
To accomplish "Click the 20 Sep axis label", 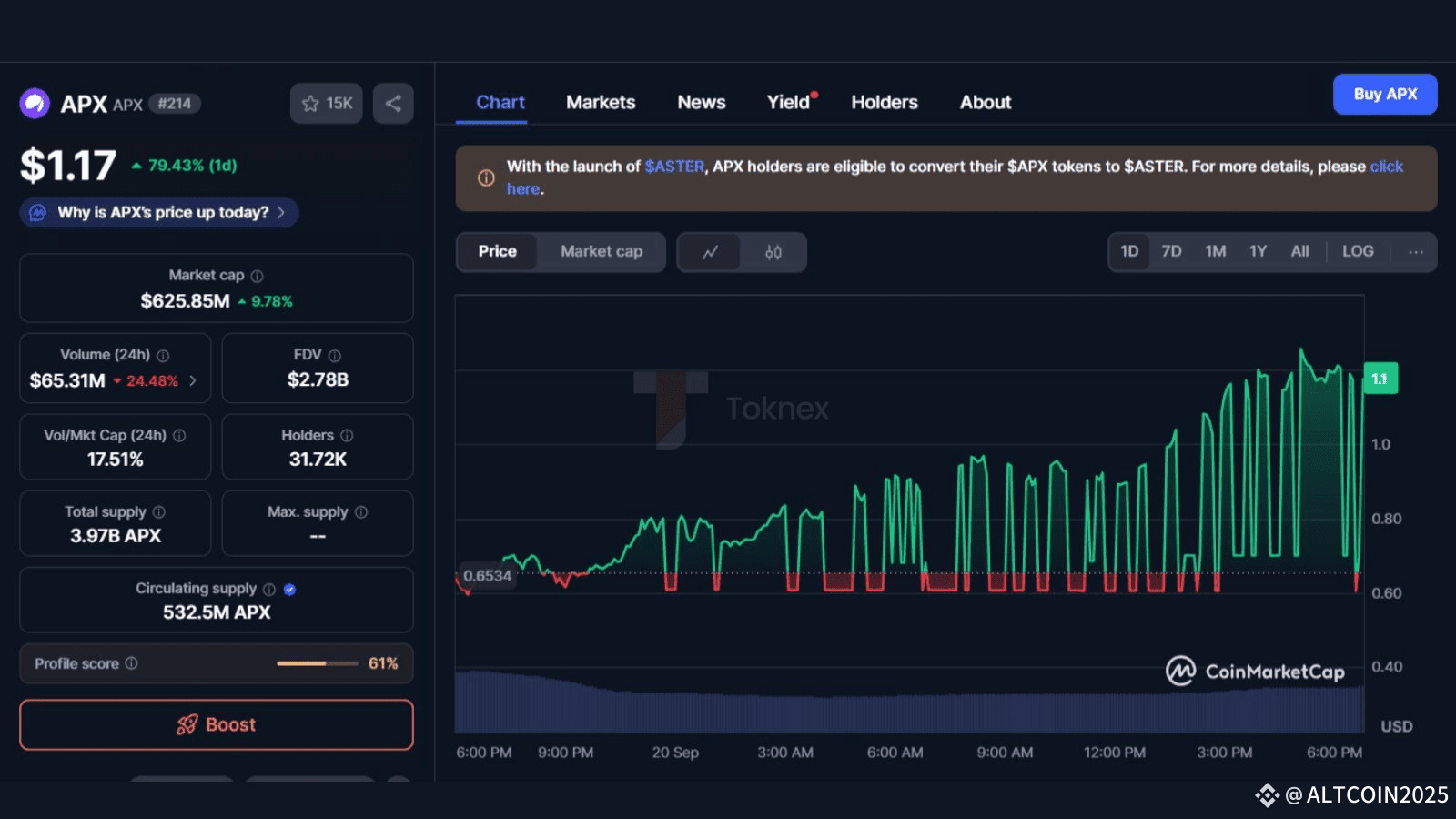I will click(x=675, y=753).
